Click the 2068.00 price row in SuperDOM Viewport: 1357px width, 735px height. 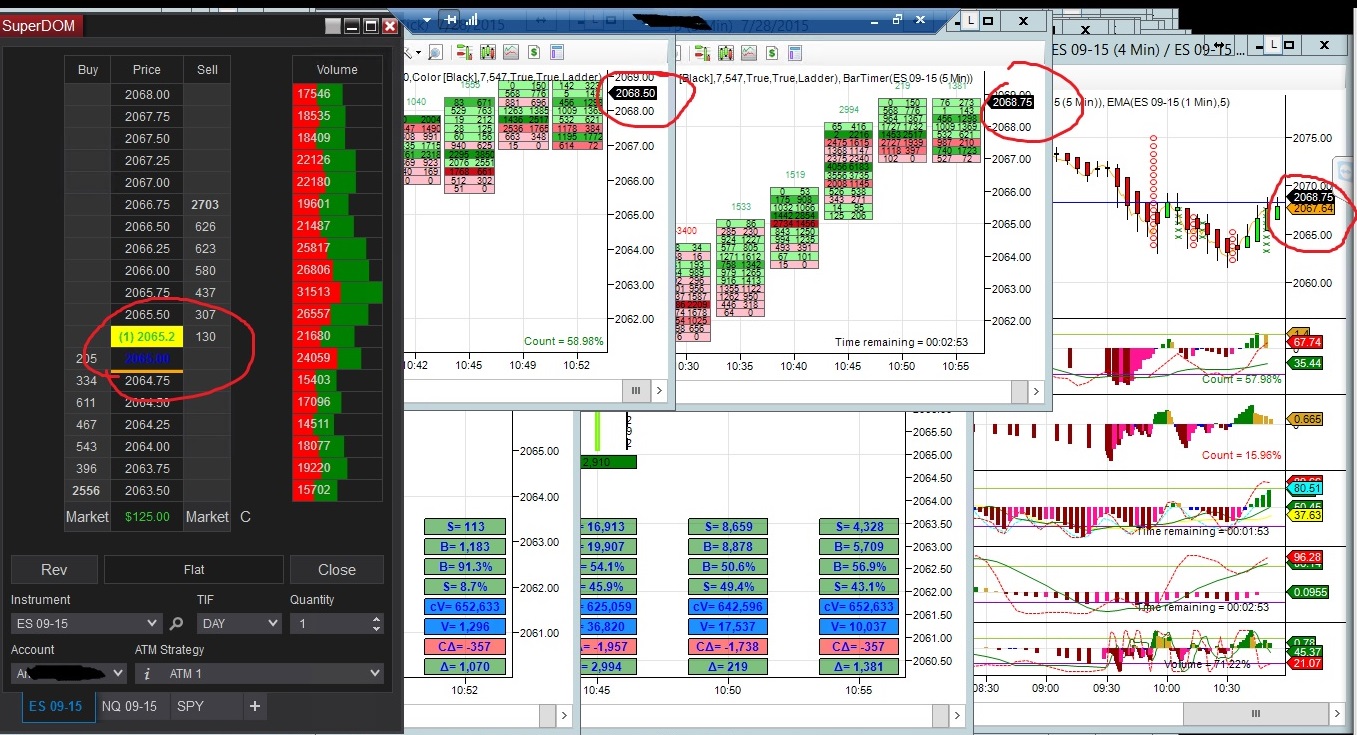coord(147,95)
